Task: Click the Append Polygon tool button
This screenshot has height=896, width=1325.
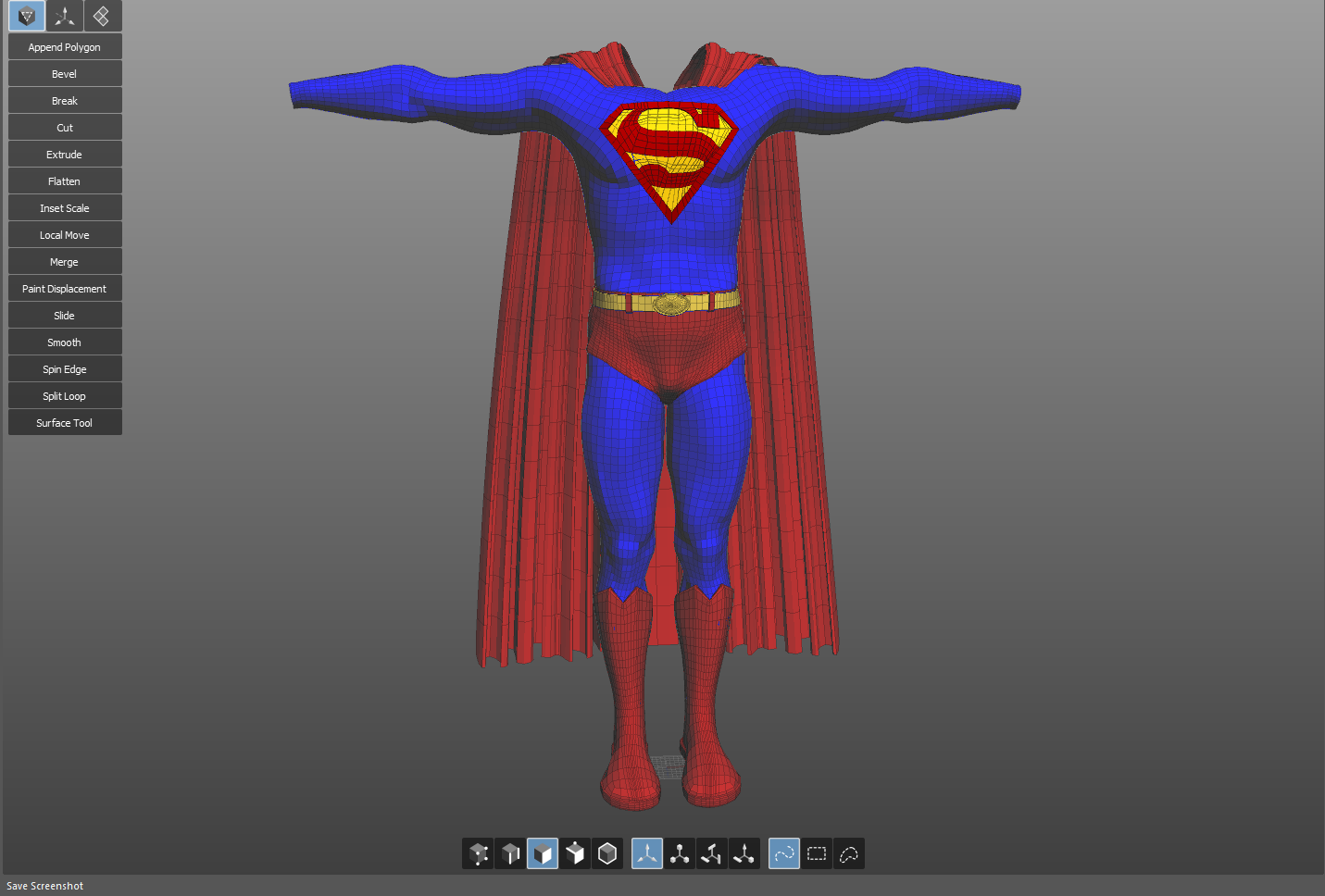Action: pyautogui.click(x=65, y=47)
